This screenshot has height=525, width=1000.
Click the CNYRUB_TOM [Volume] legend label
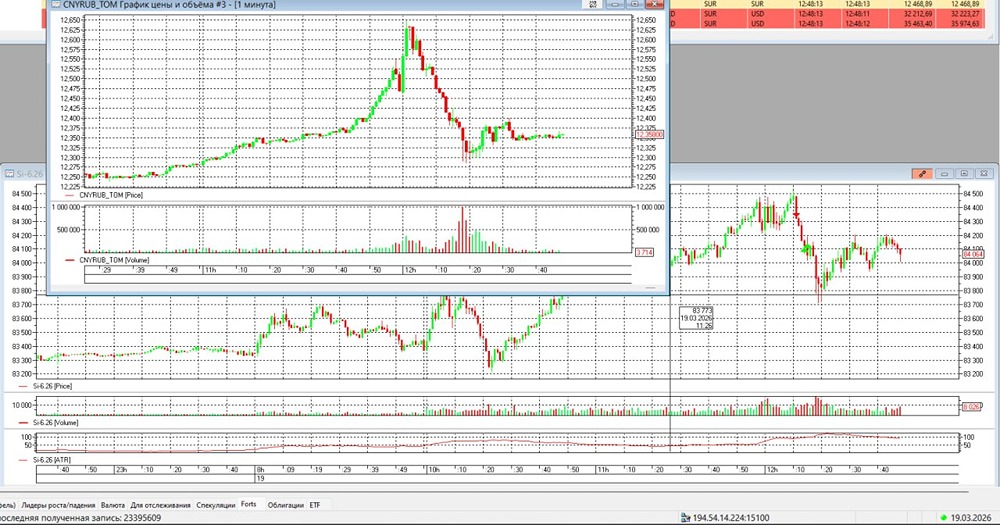[114, 260]
